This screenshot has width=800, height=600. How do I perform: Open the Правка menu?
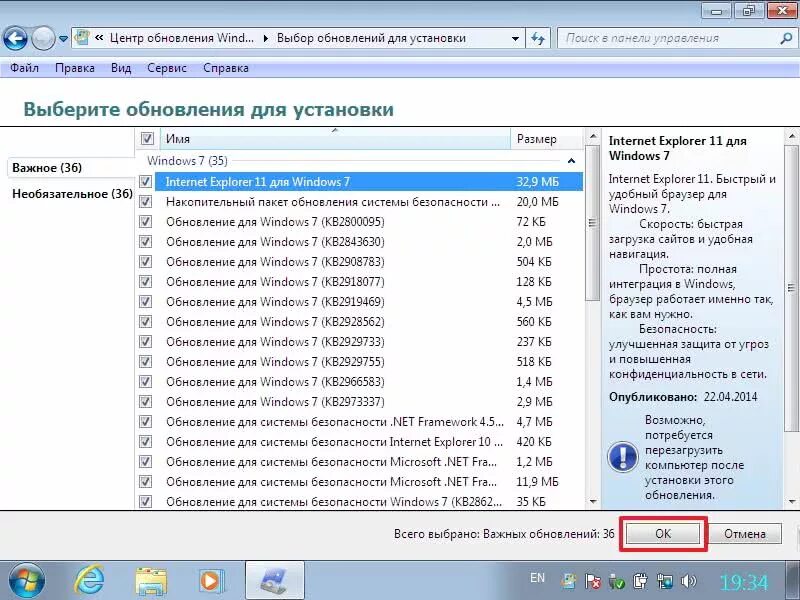74,68
